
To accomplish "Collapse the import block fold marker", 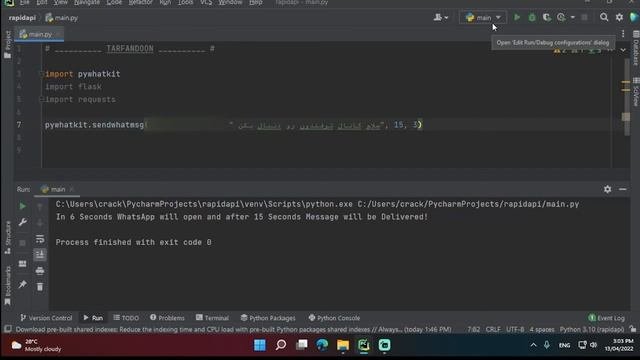I will (41, 74).
